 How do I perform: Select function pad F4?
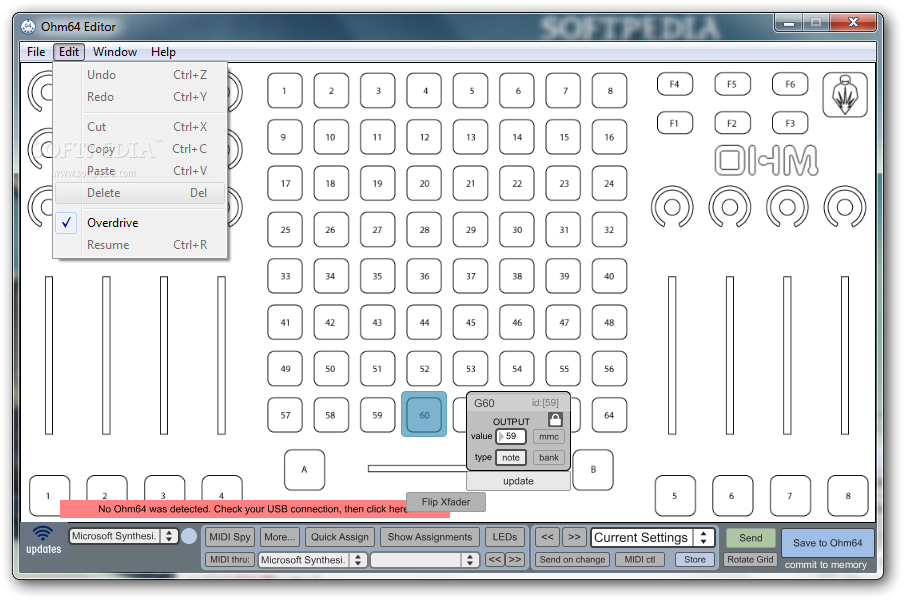click(675, 84)
